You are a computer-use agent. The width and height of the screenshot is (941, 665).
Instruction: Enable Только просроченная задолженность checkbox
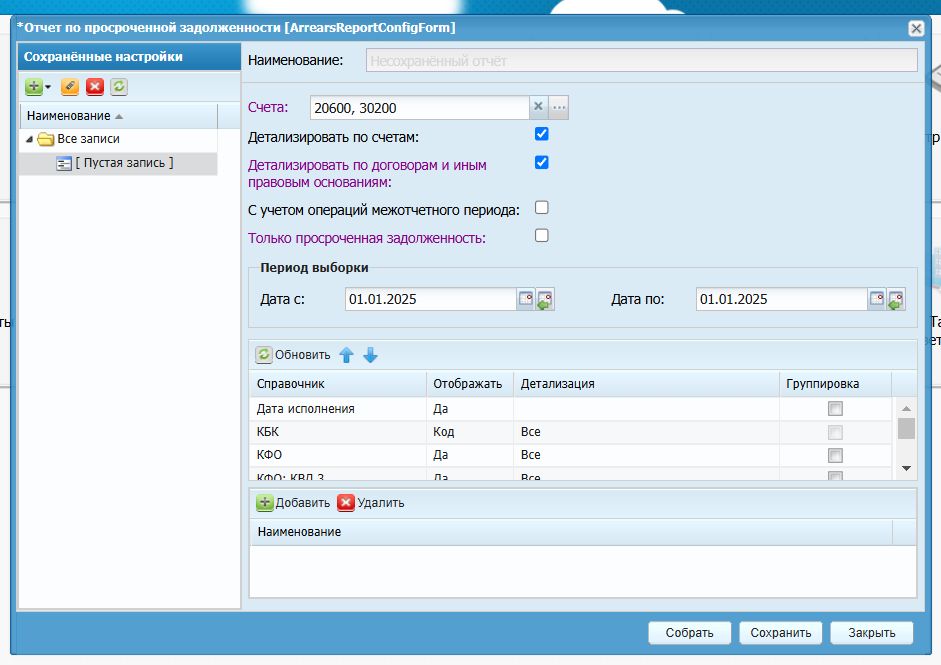click(x=541, y=235)
